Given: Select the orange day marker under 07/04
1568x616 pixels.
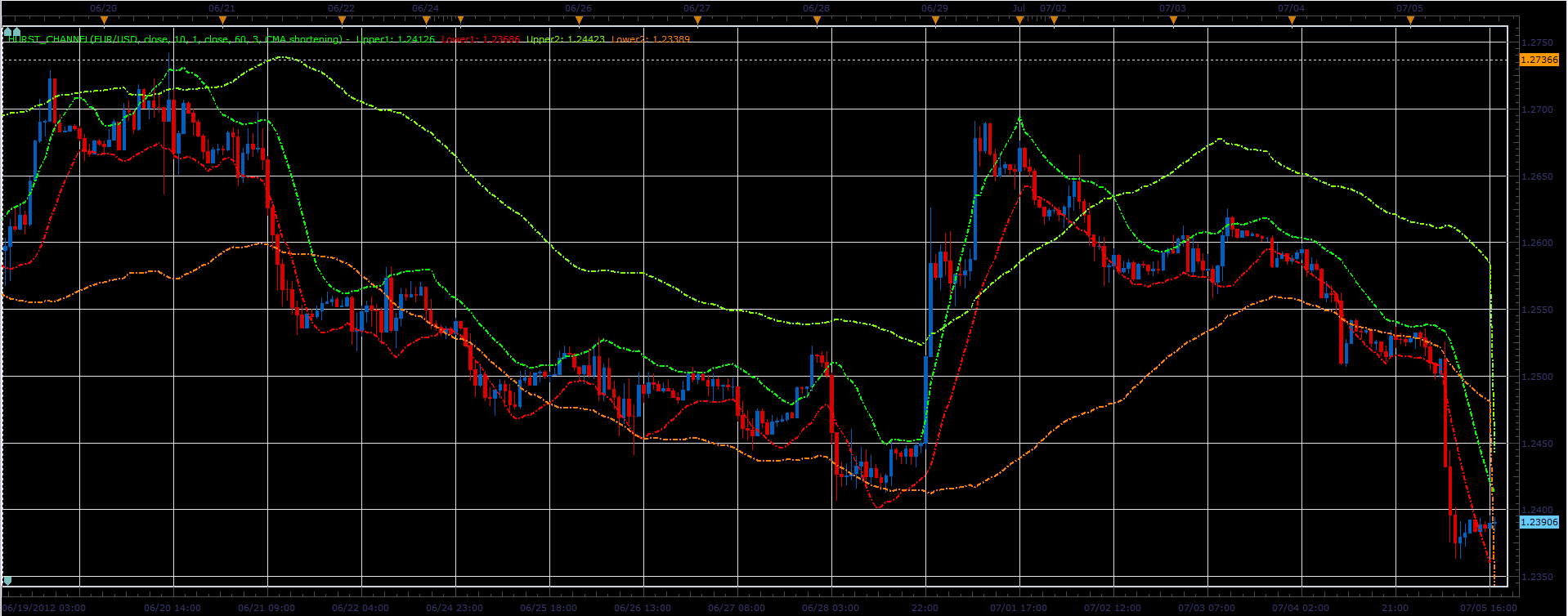Looking at the screenshot, I should [1292, 20].
